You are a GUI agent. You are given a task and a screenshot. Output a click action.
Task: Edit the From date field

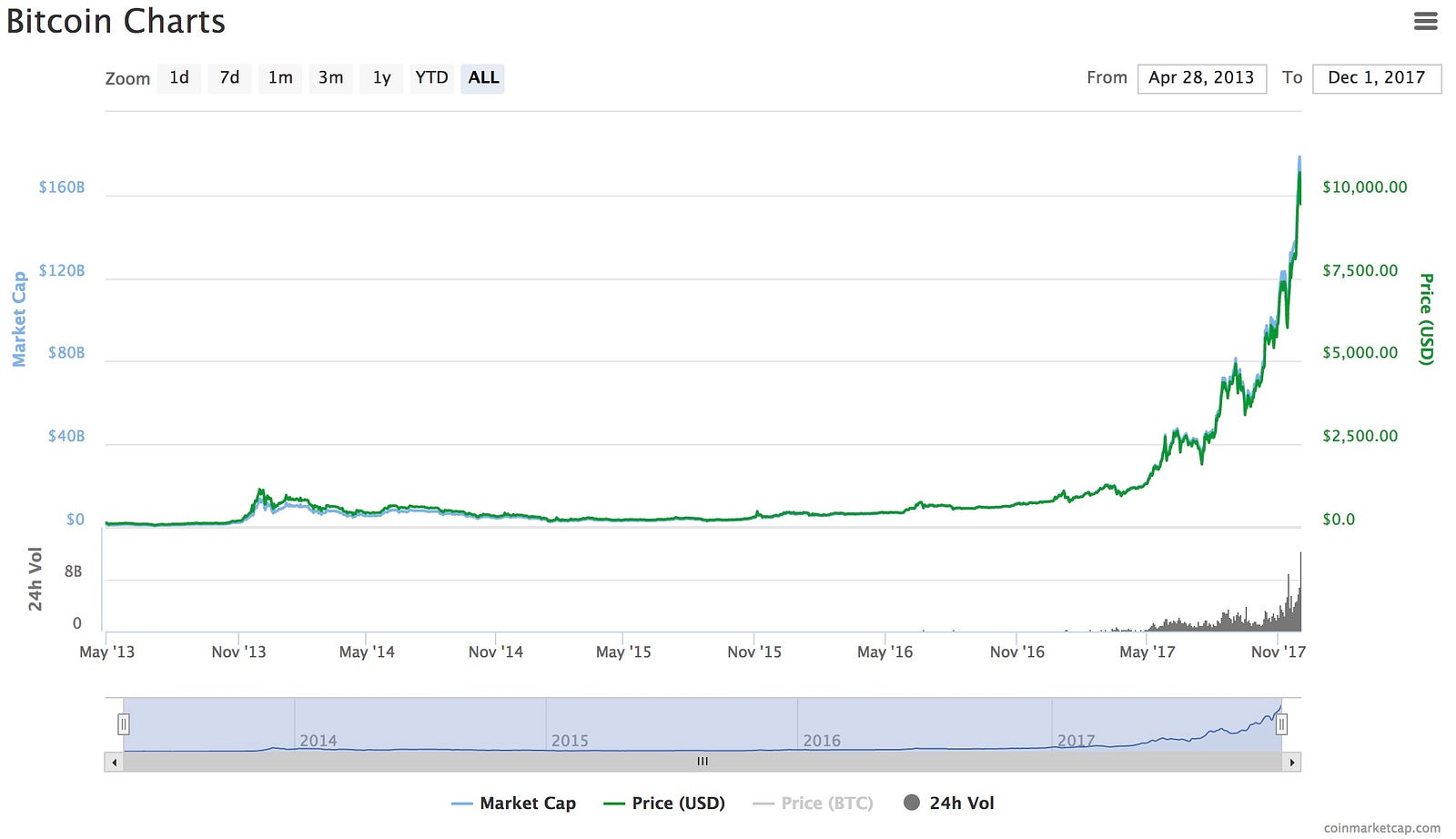[x=1201, y=78]
